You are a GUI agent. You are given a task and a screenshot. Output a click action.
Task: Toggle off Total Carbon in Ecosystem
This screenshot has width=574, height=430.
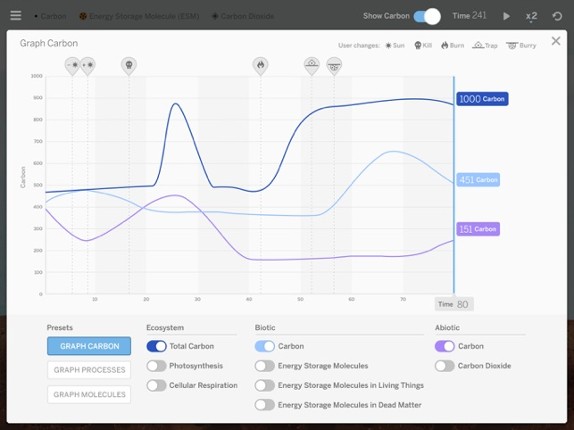[x=157, y=346]
